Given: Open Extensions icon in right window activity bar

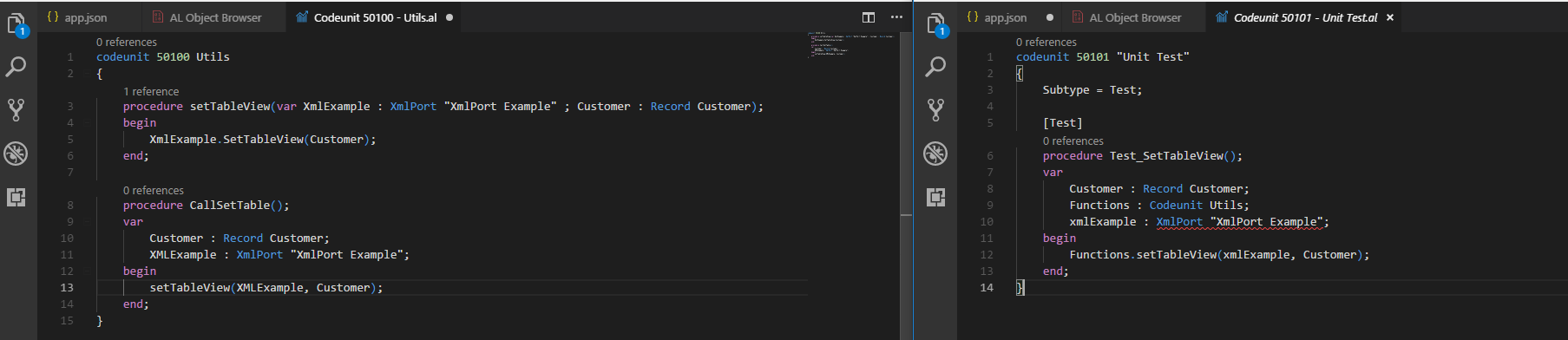Looking at the screenshot, I should 936,197.
